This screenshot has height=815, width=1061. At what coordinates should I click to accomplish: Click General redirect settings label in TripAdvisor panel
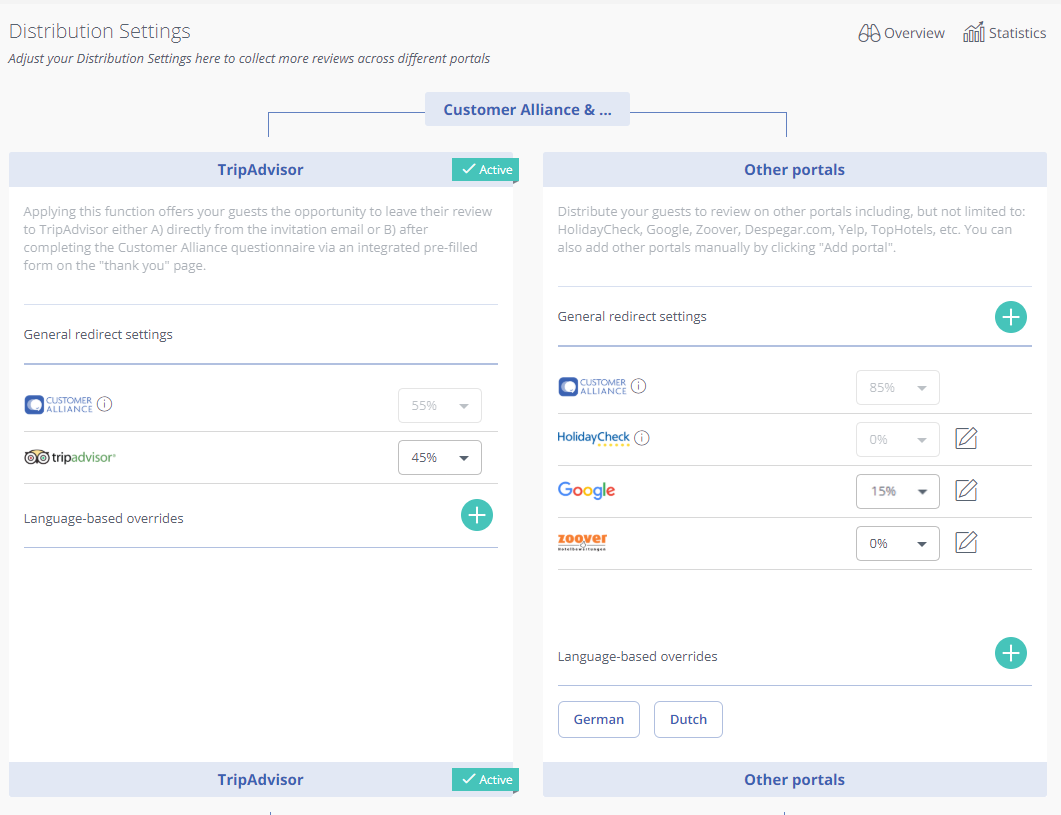pos(98,334)
